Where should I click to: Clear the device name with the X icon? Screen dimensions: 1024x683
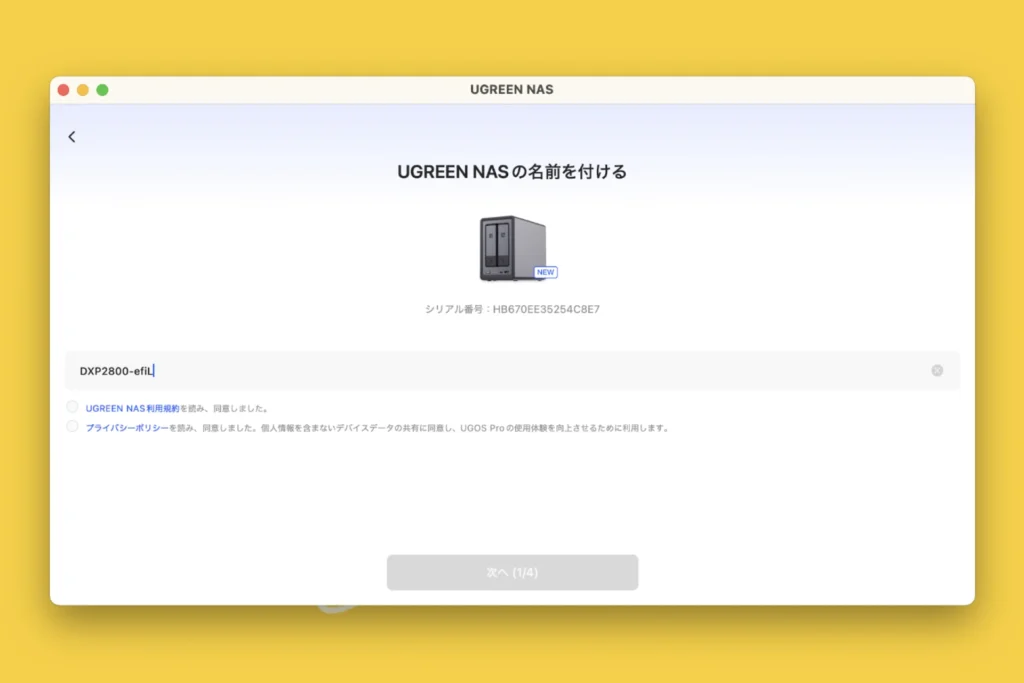click(937, 370)
